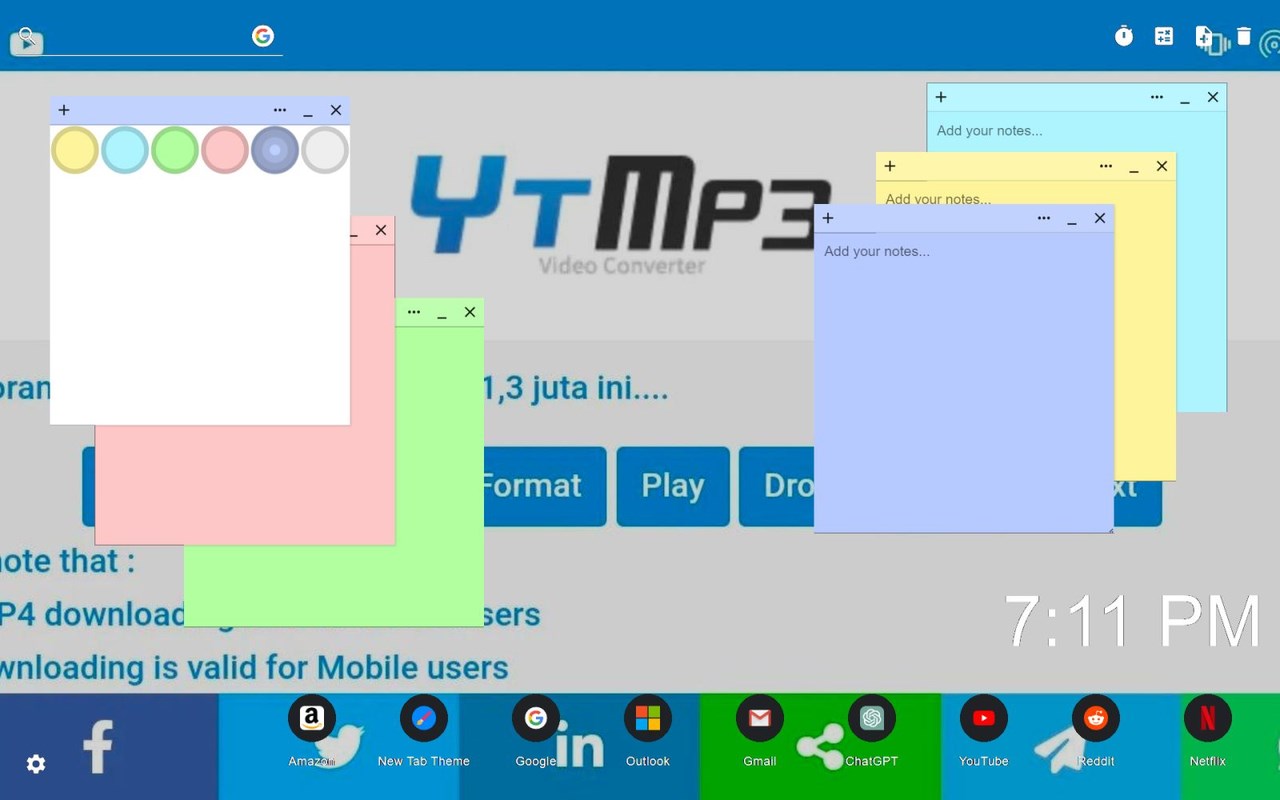Pick the pink note color swatch

[x=225, y=150]
